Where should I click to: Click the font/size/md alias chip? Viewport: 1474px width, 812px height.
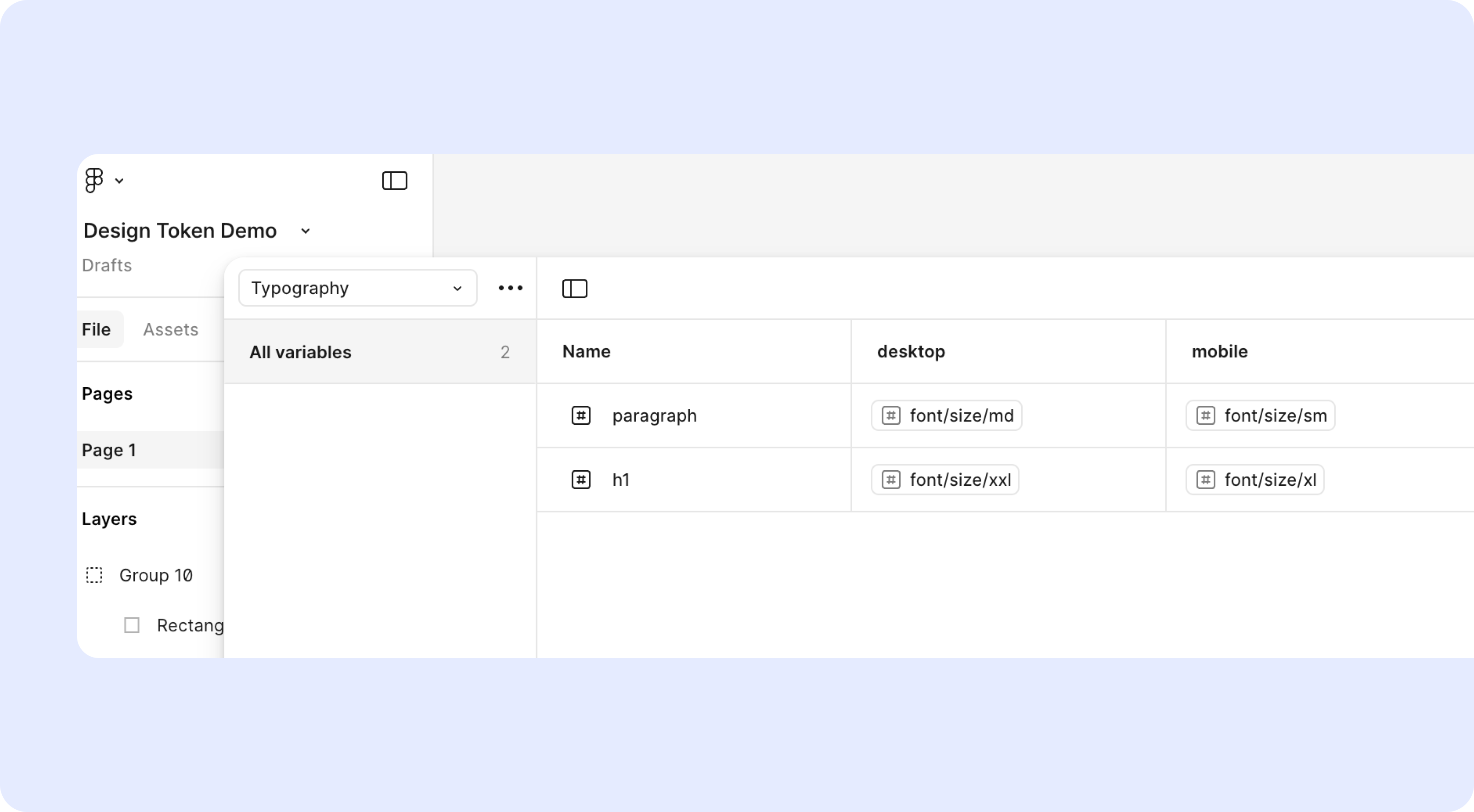tap(946, 416)
